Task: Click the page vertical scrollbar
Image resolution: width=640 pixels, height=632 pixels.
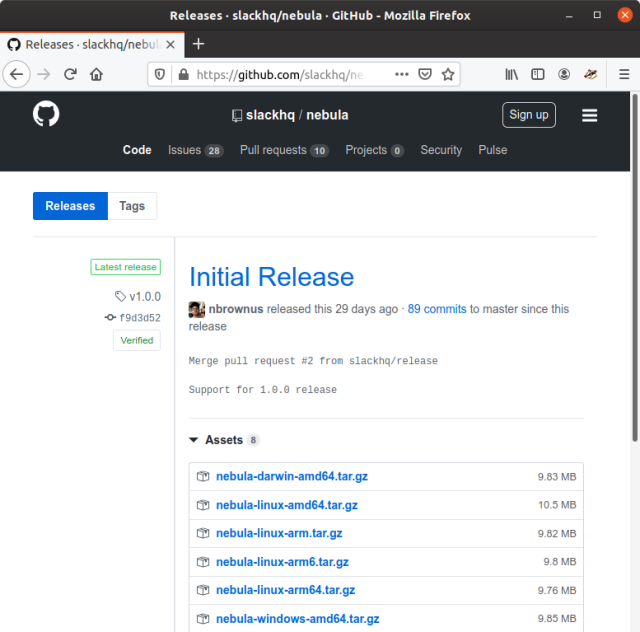Action: [x=635, y=268]
